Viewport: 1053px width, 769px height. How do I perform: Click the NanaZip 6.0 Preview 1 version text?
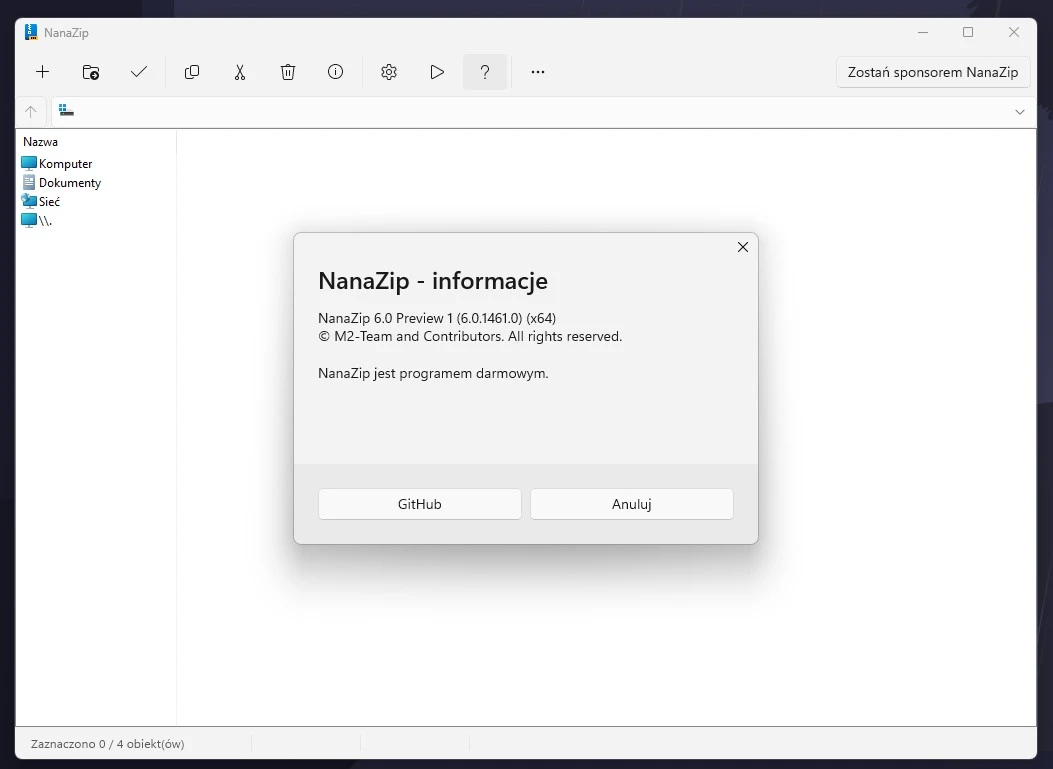(437, 318)
